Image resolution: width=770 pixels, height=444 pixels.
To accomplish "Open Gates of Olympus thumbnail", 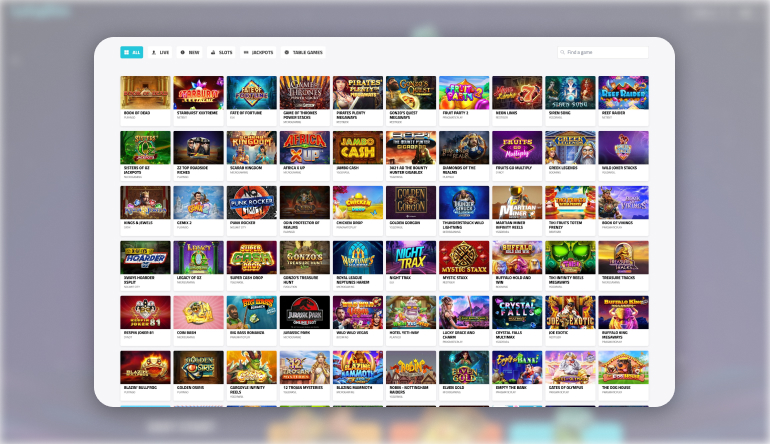I will click(x=570, y=367).
